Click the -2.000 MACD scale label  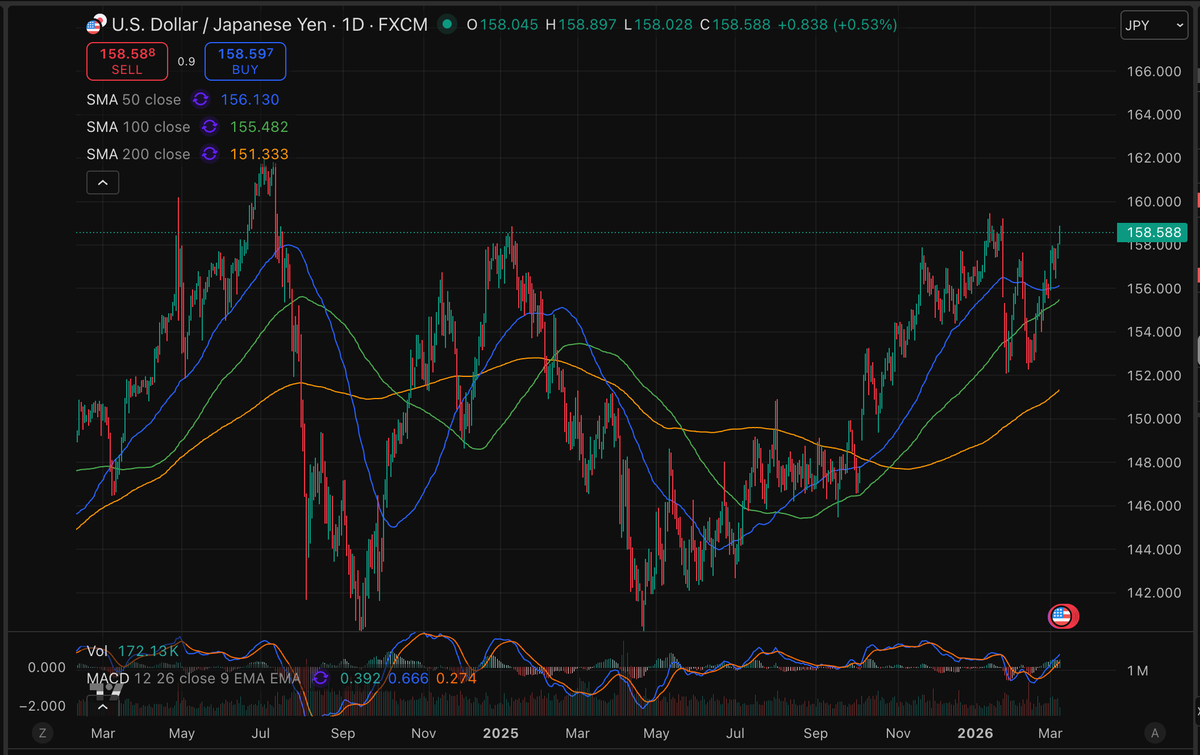(43, 706)
